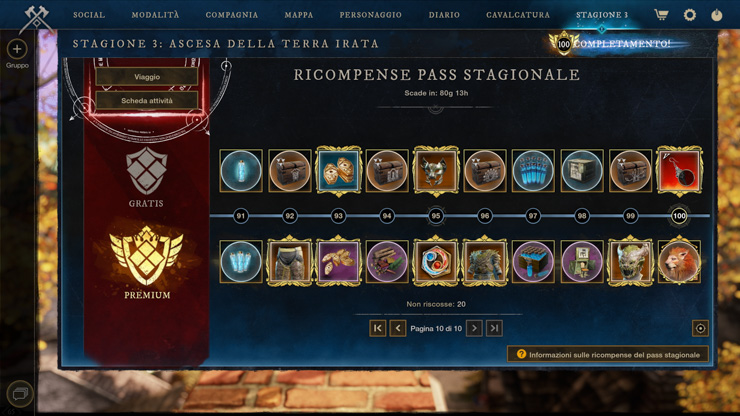The height and width of the screenshot is (416, 740).
Task: Select the red amulet level 100 reward
Action: pos(679,170)
